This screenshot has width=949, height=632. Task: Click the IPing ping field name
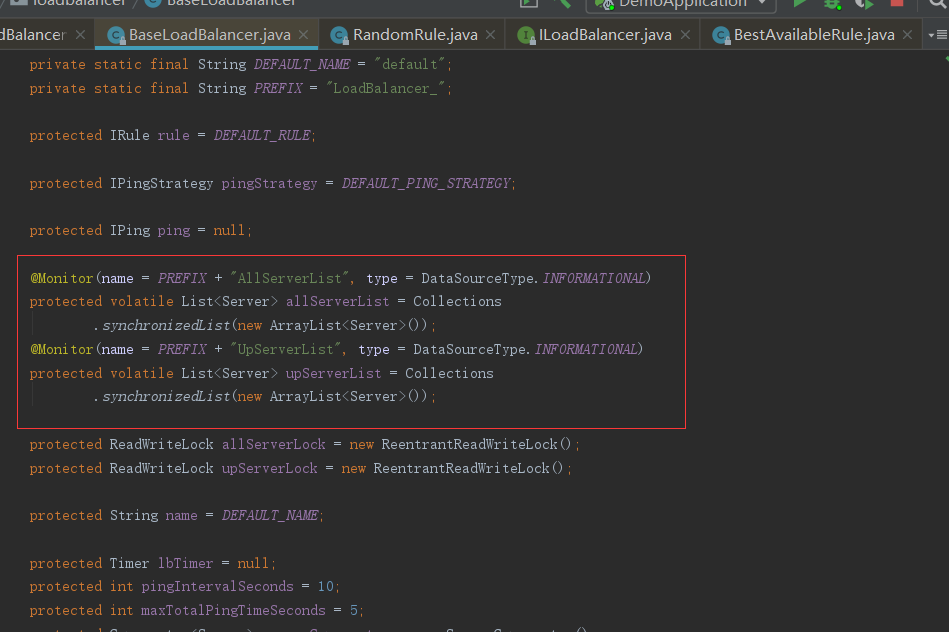(x=174, y=231)
